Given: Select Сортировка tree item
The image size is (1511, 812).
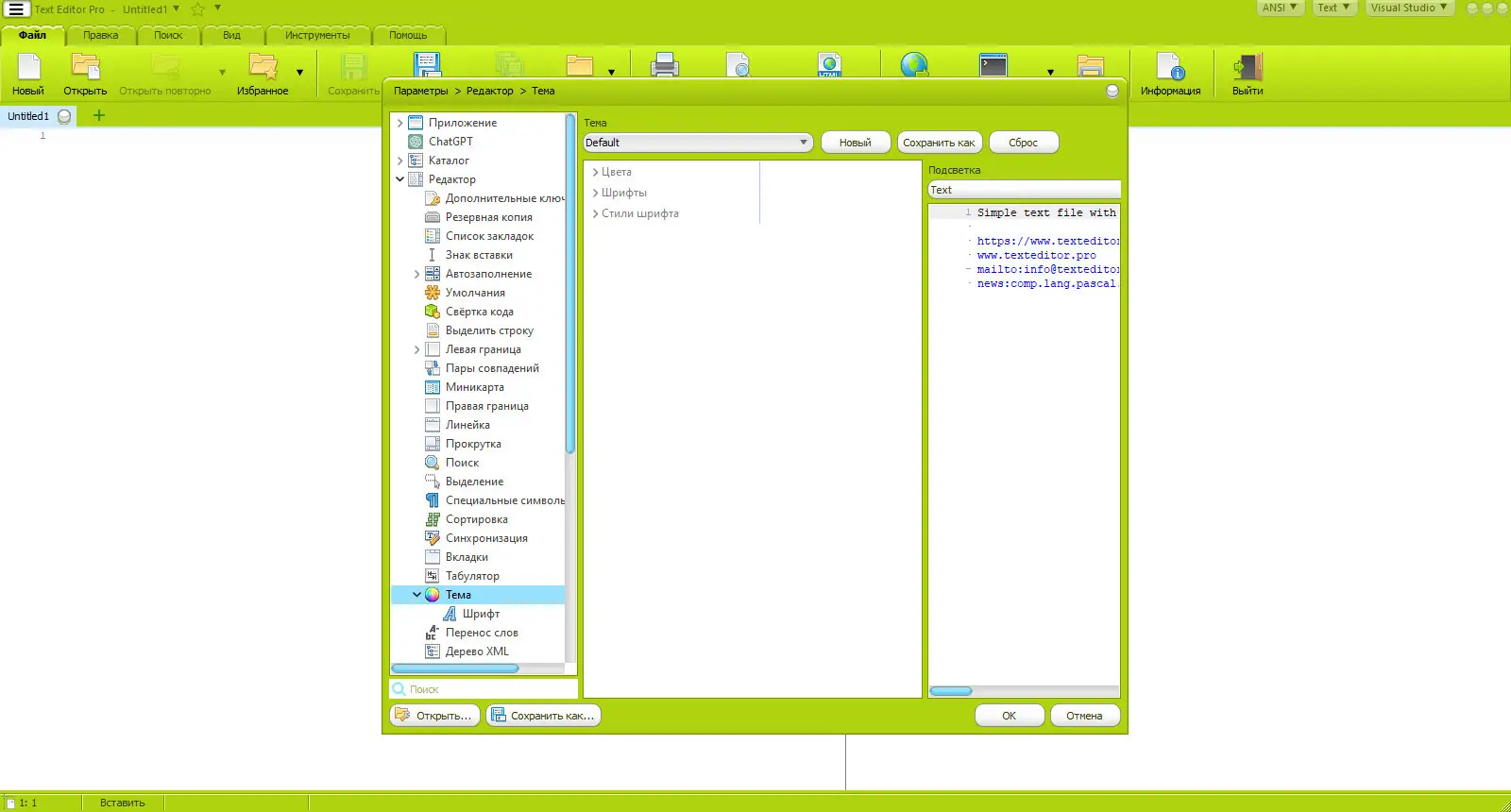Looking at the screenshot, I should (476, 519).
